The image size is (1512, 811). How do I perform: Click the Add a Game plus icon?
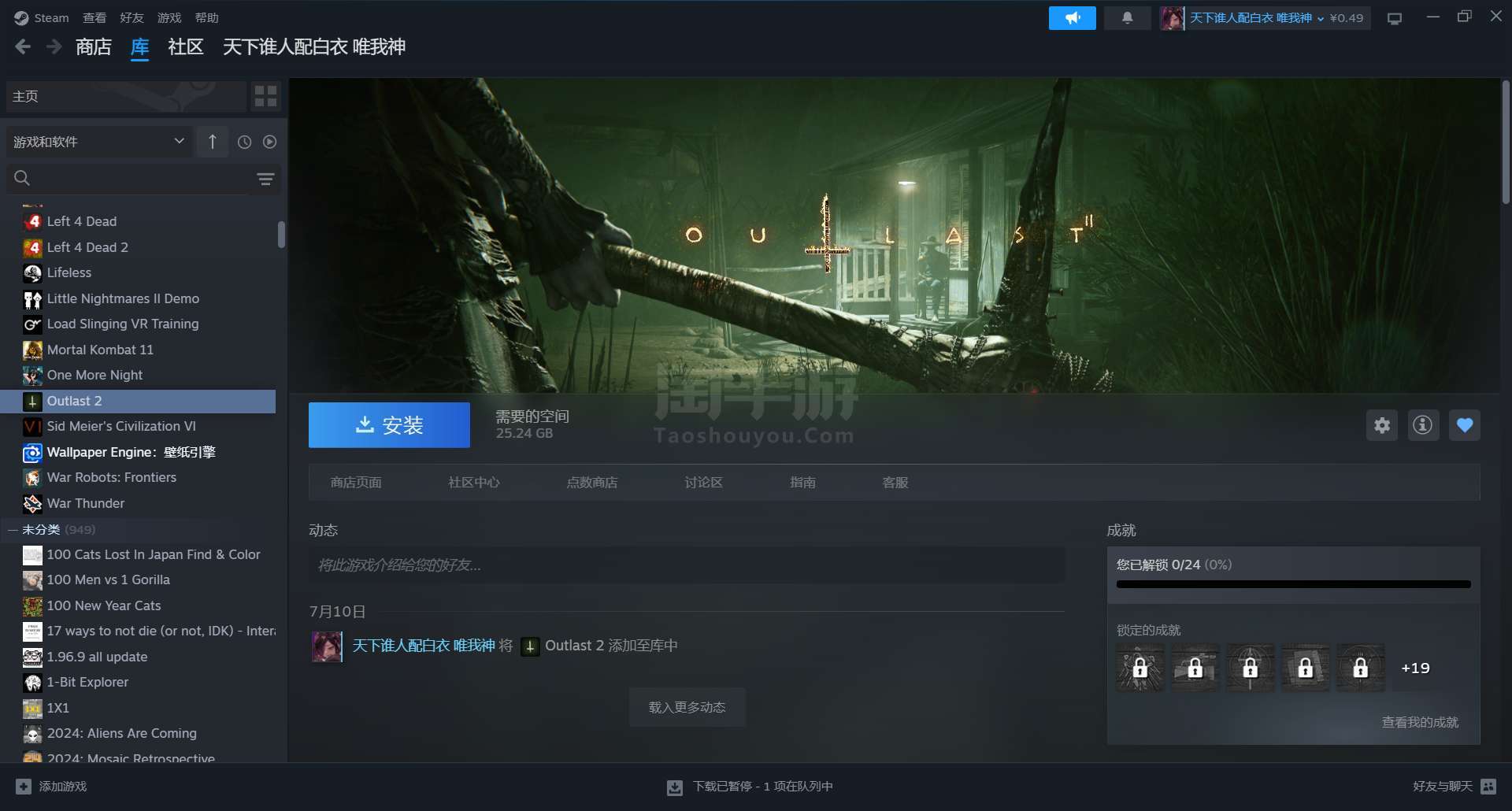pyautogui.click(x=24, y=786)
